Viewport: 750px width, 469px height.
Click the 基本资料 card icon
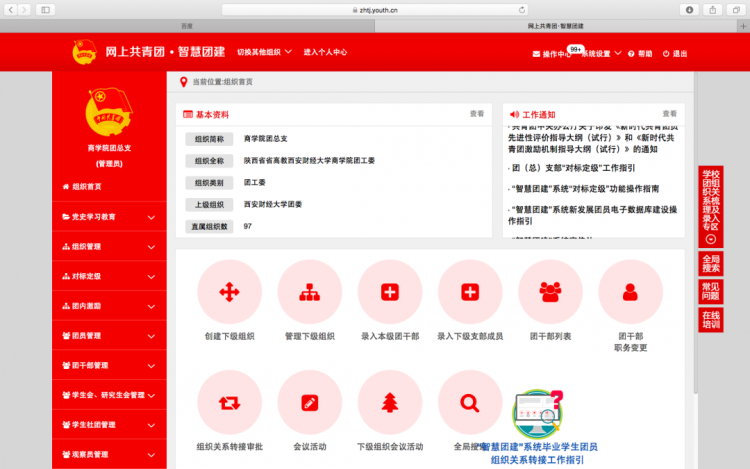click(x=188, y=114)
